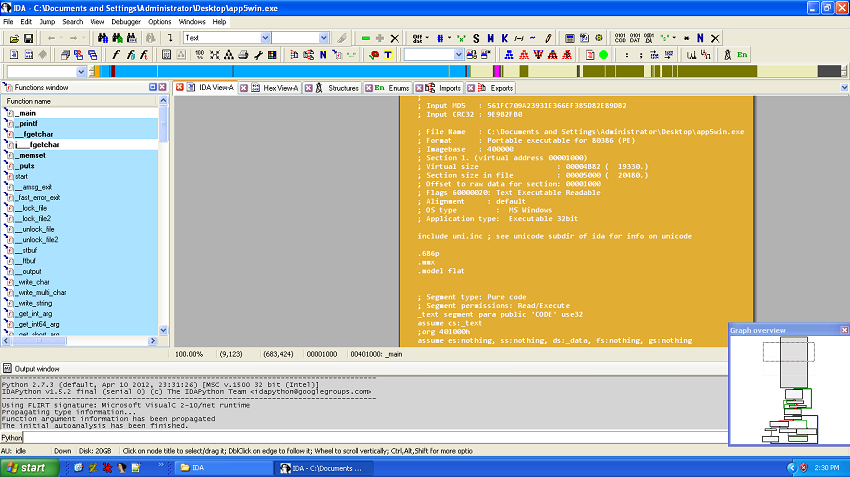This screenshot has width=850, height=477.
Task: Click the color palette grid icon
Action: pyautogui.click(x=272, y=55)
